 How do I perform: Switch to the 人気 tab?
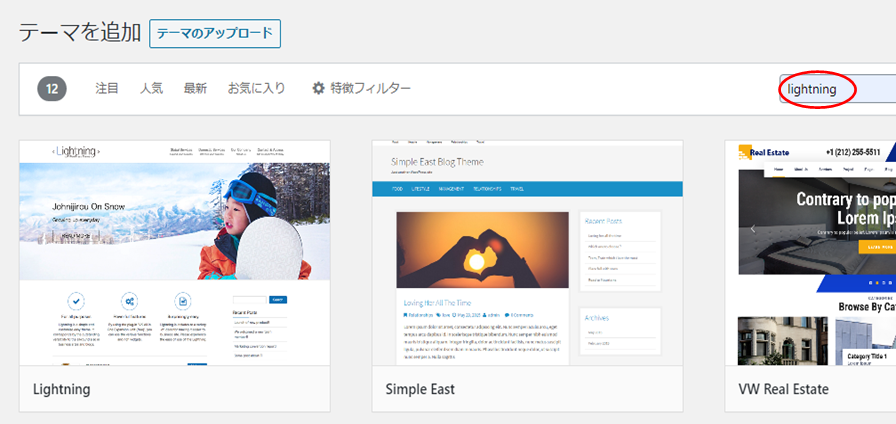tap(151, 89)
